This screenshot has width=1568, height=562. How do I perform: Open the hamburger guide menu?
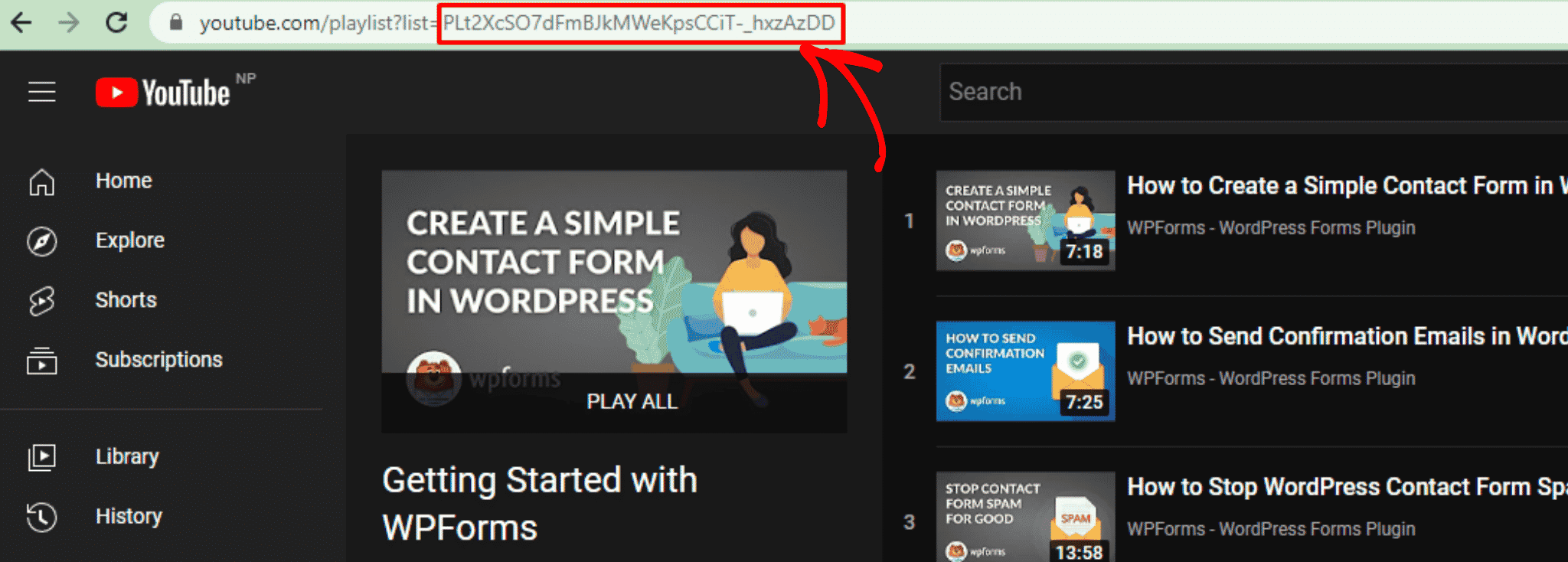pyautogui.click(x=42, y=92)
